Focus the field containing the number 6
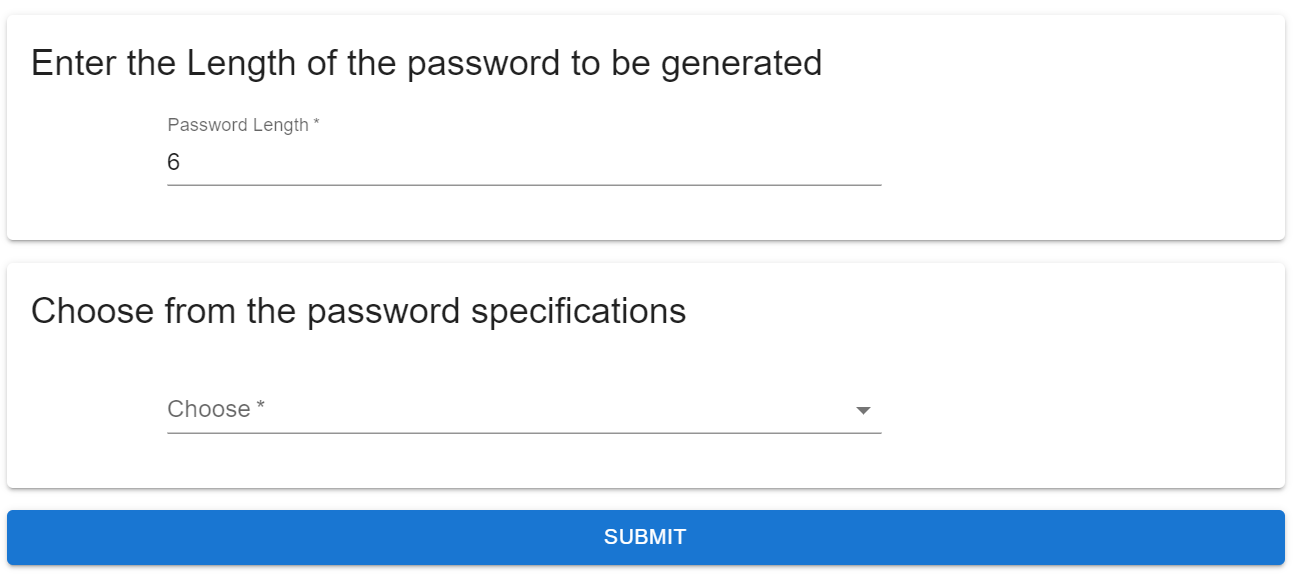Image resolution: width=1297 pixels, height=583 pixels. pos(524,162)
